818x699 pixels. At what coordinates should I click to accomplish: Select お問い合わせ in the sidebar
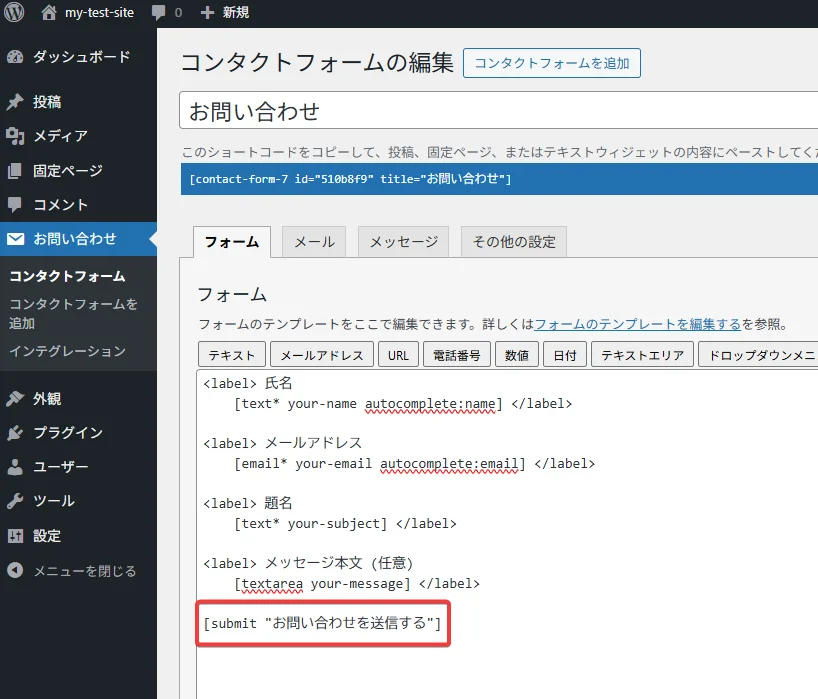pos(78,239)
